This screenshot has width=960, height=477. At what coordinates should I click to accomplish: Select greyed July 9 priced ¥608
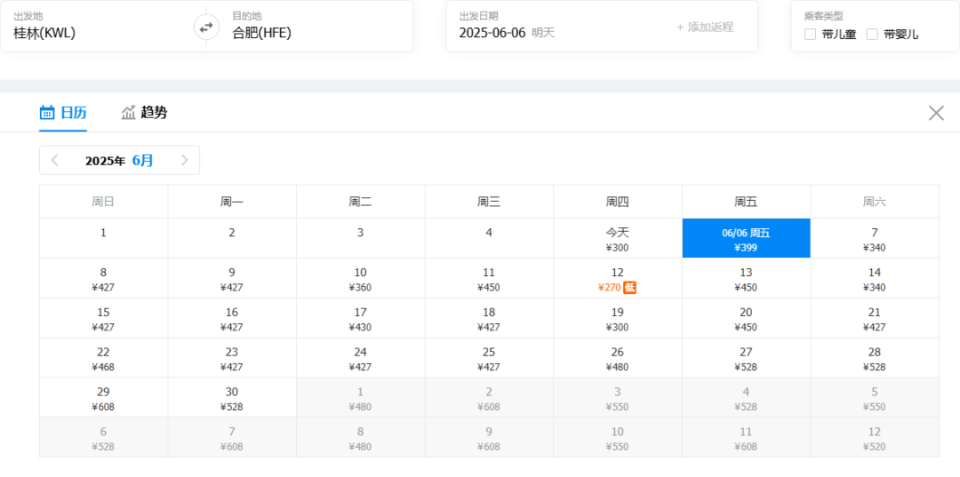(x=489, y=438)
